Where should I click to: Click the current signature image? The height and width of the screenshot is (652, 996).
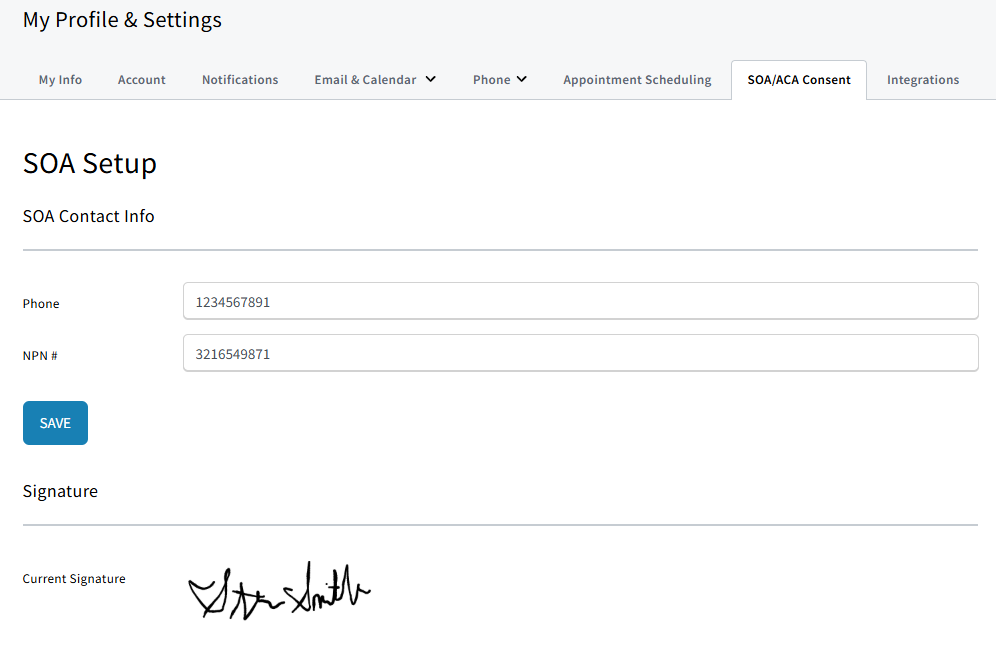pos(279,591)
